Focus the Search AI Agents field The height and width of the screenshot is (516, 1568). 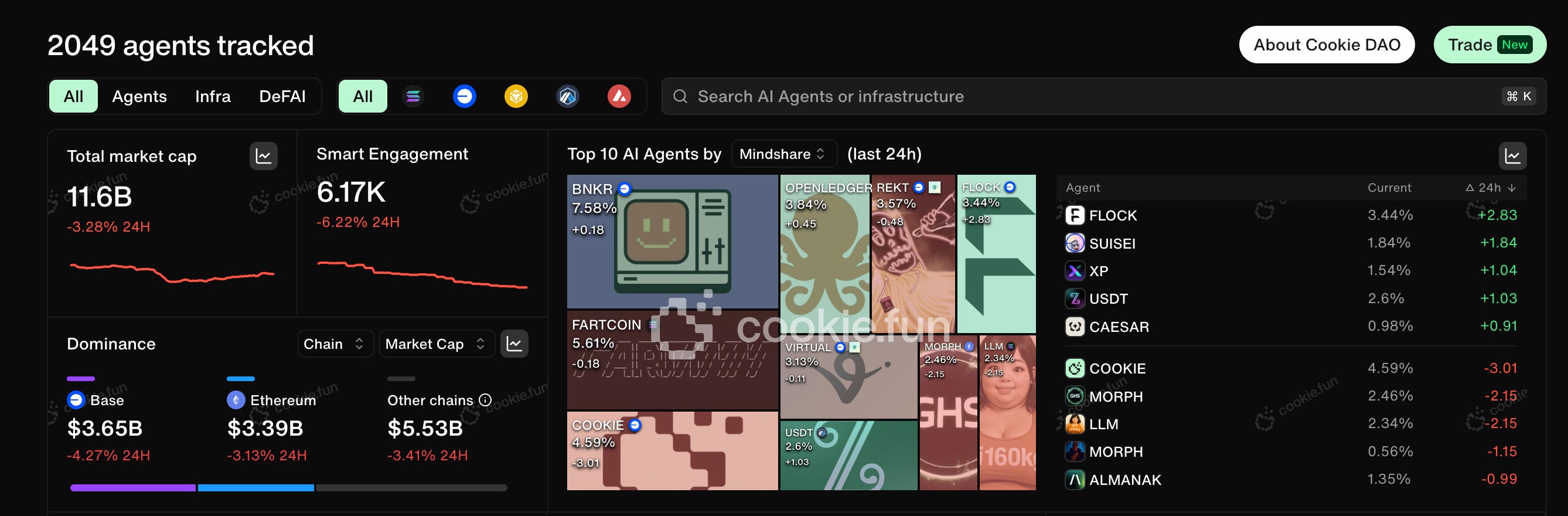click(1103, 96)
